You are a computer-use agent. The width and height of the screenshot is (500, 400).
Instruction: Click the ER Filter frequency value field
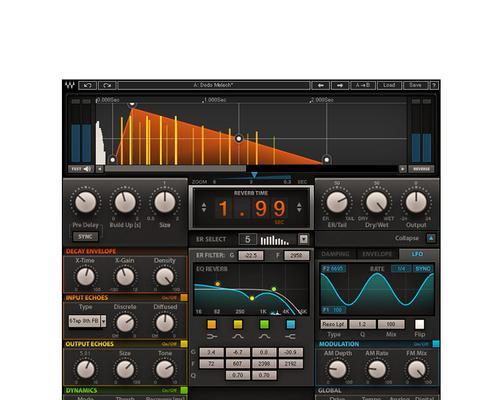coord(296,255)
